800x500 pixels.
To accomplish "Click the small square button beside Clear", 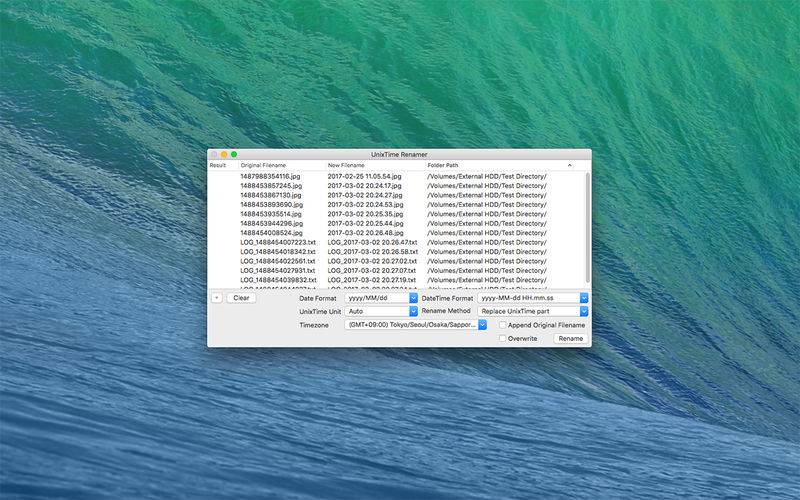I will point(217,298).
